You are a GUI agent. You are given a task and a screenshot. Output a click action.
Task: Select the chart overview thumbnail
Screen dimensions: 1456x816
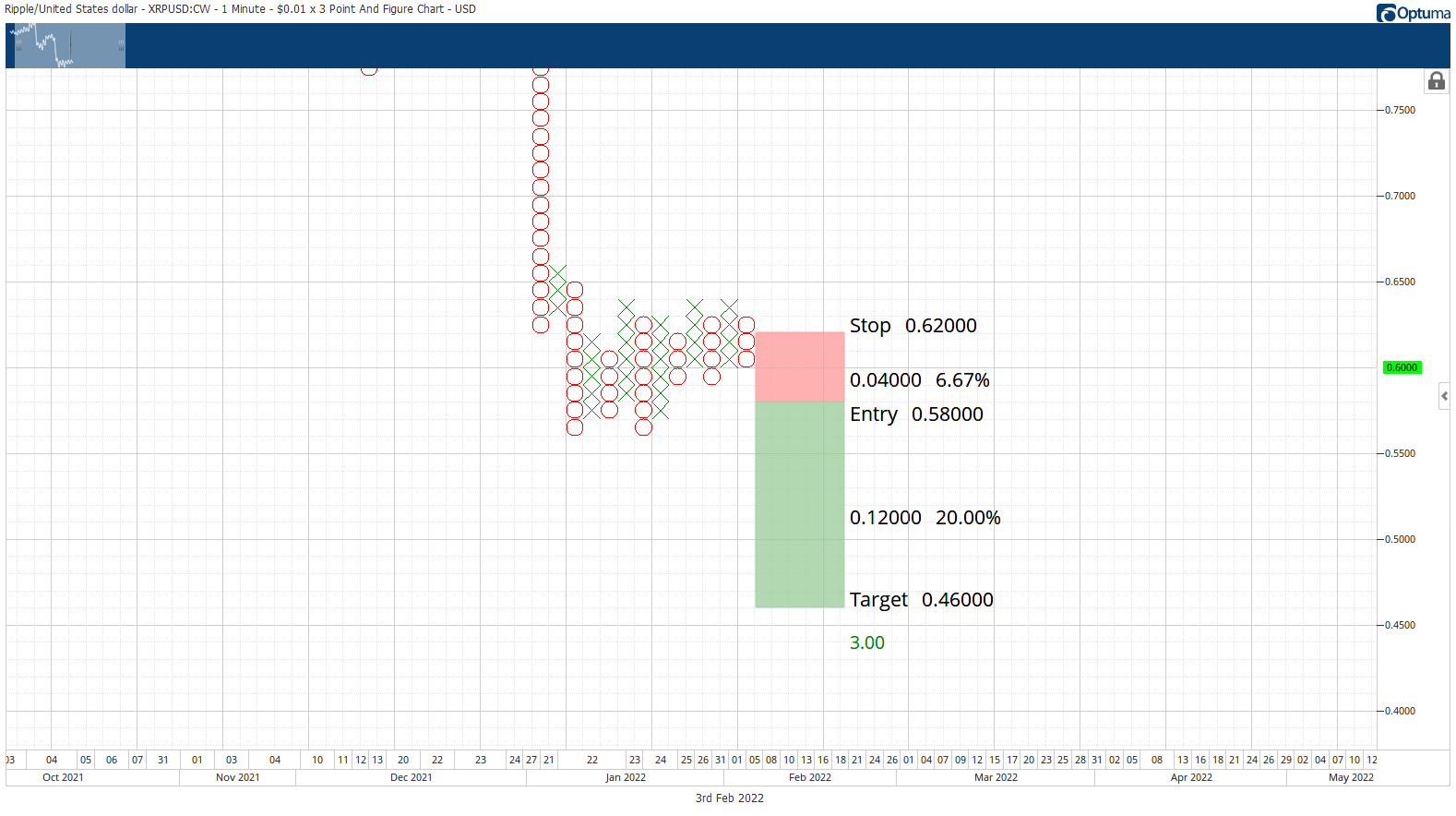66,45
